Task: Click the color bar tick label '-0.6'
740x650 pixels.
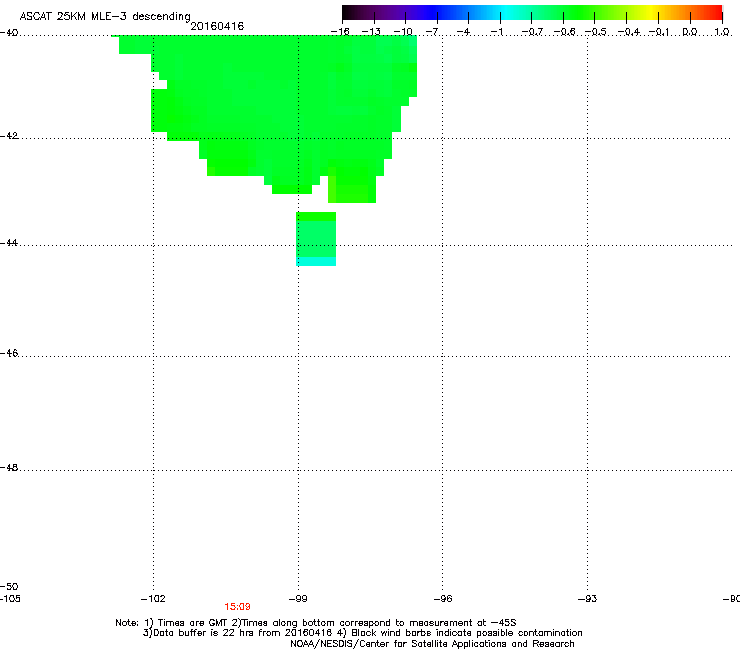Action: [564, 32]
